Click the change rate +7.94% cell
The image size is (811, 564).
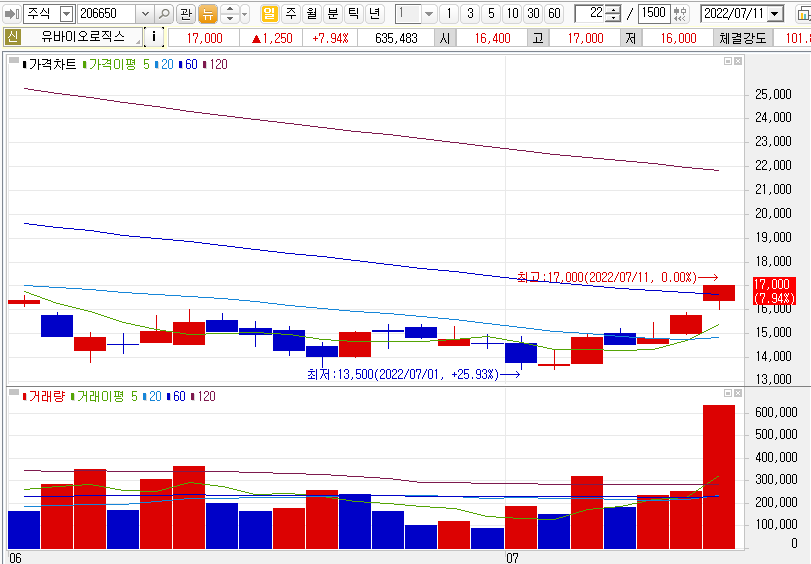pyautogui.click(x=331, y=38)
